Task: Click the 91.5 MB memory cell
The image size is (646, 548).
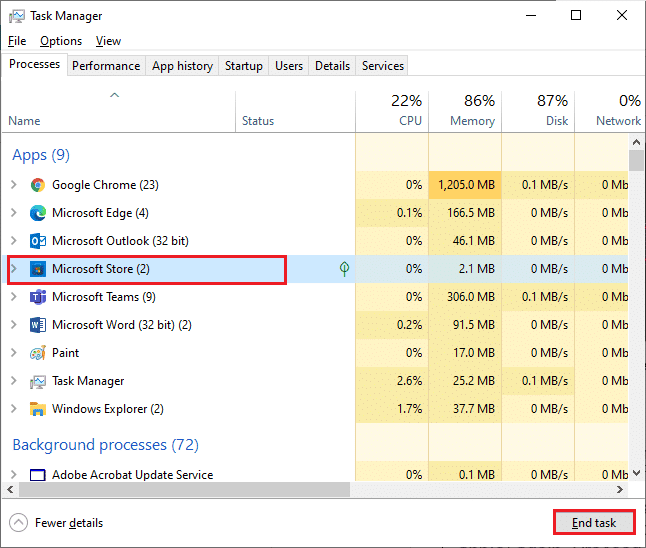Action: pyautogui.click(x=465, y=325)
